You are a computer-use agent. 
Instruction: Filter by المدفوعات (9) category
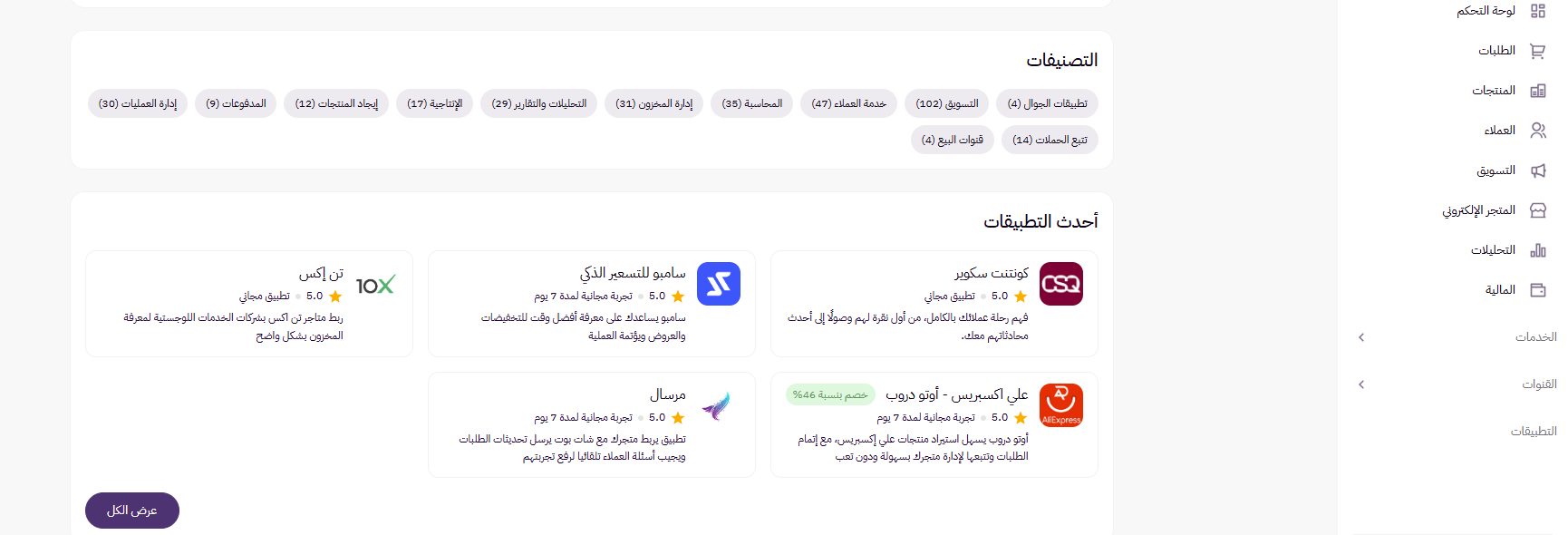pos(236,103)
